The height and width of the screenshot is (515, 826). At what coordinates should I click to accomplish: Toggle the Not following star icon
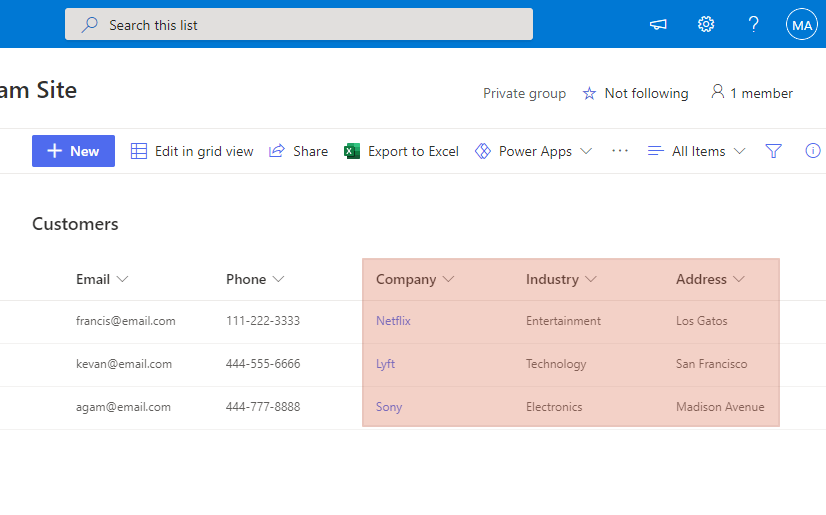click(x=589, y=94)
